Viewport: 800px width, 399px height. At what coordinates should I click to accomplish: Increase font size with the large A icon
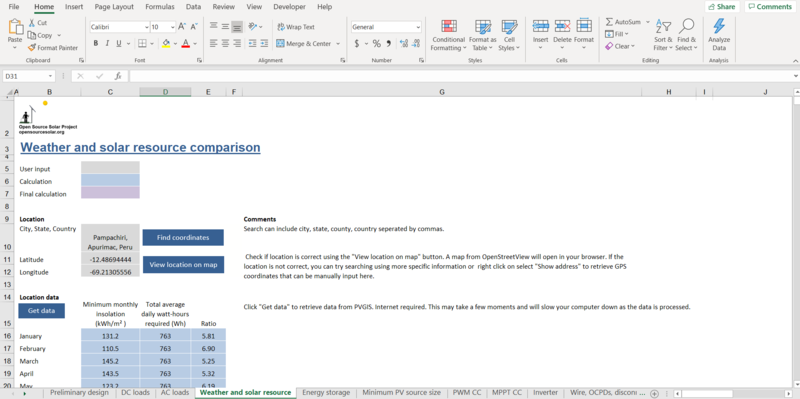tap(182, 27)
